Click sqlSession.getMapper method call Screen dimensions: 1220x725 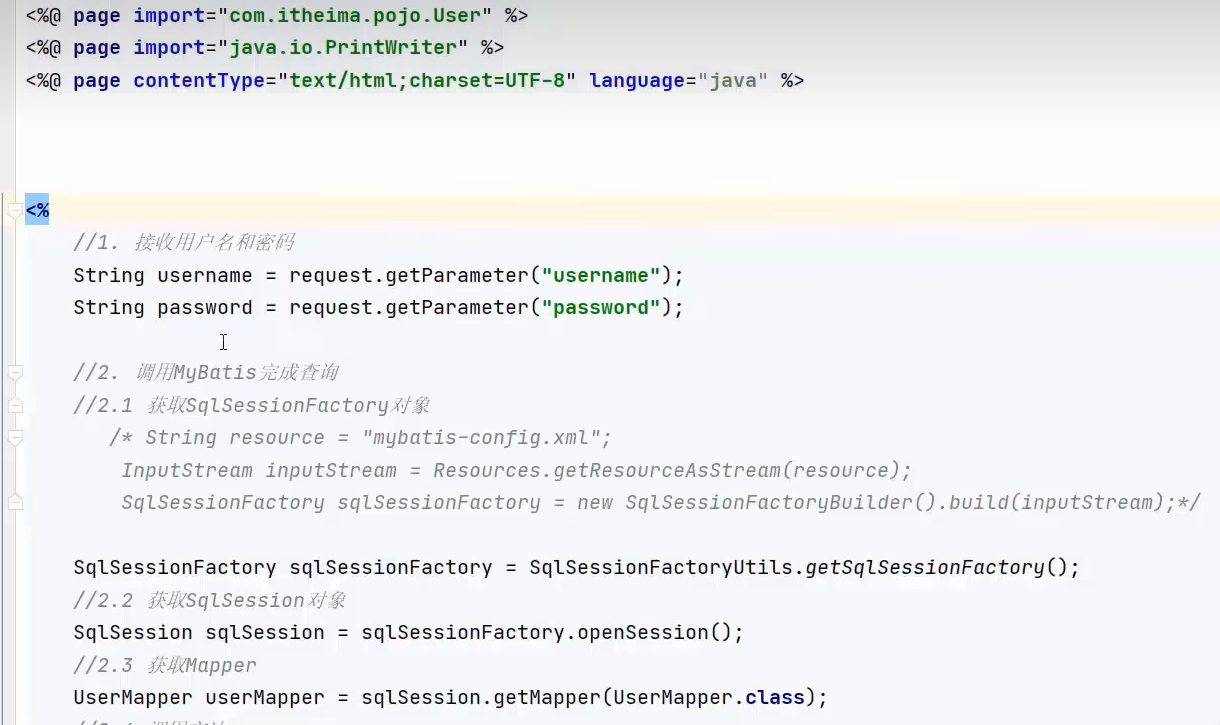[x=481, y=697]
